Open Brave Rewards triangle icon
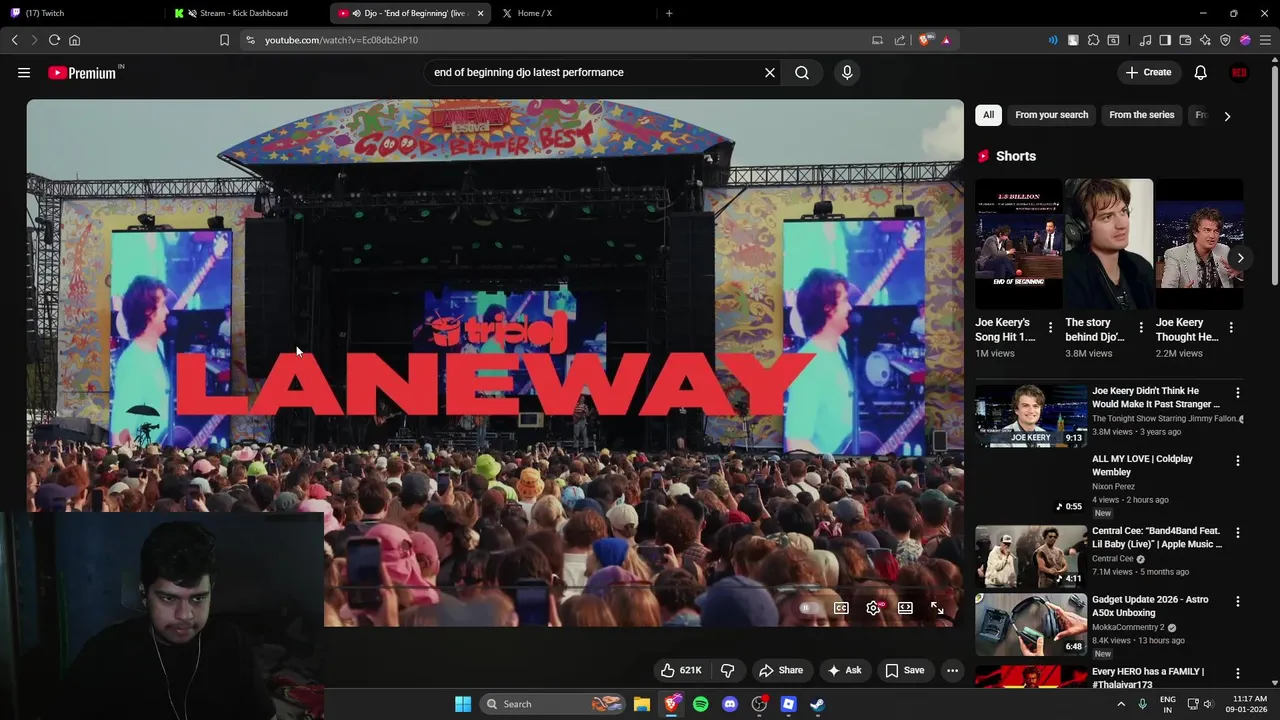Screen dimensions: 1280x720 click(x=945, y=40)
